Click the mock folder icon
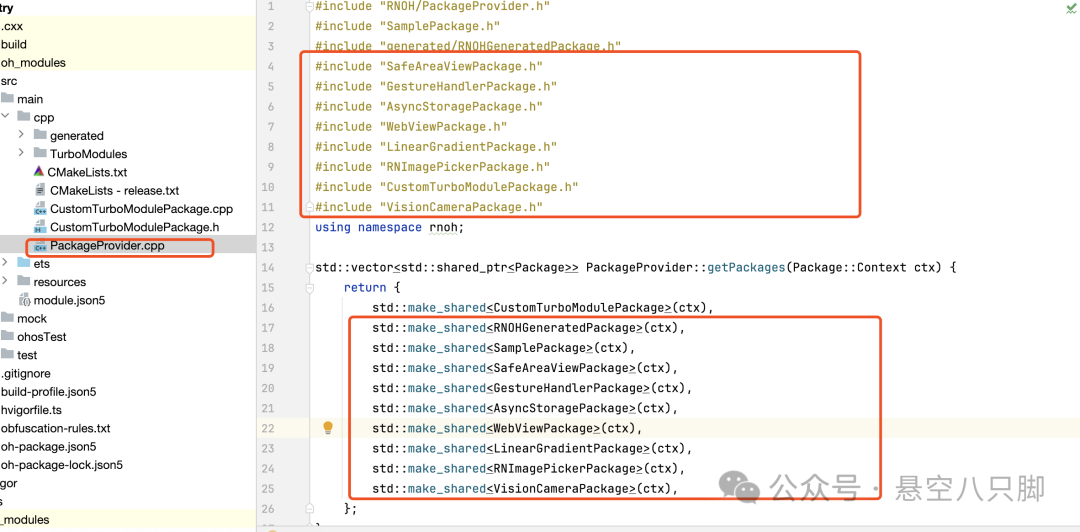The height and width of the screenshot is (532, 1080). pyautogui.click(x=7, y=318)
